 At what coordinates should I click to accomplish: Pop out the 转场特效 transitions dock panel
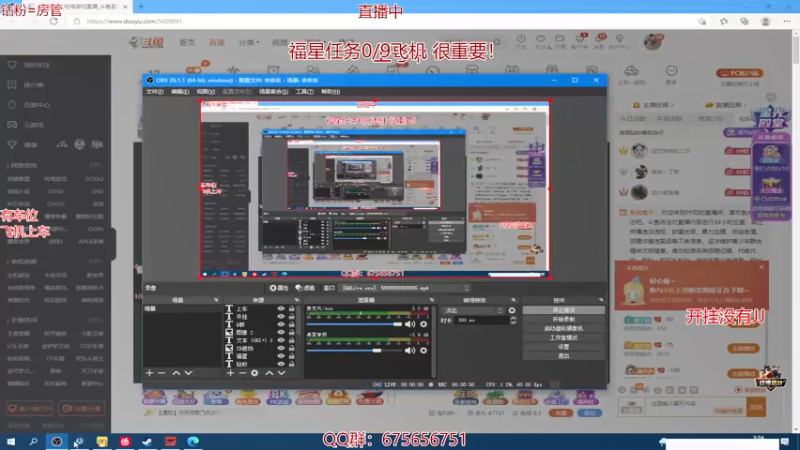pos(513,300)
